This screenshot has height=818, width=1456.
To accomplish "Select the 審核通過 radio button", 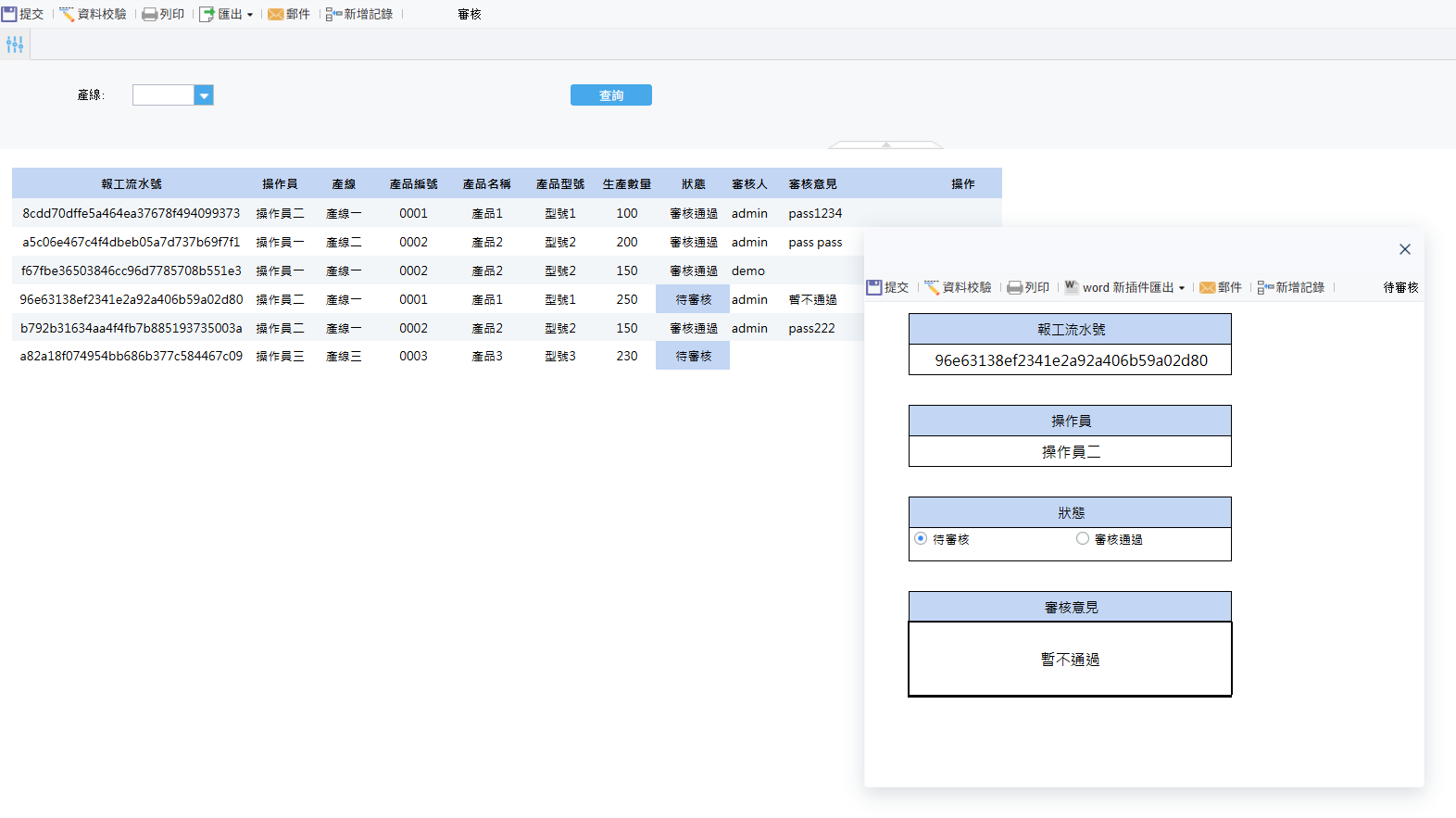I will pos(1083,538).
